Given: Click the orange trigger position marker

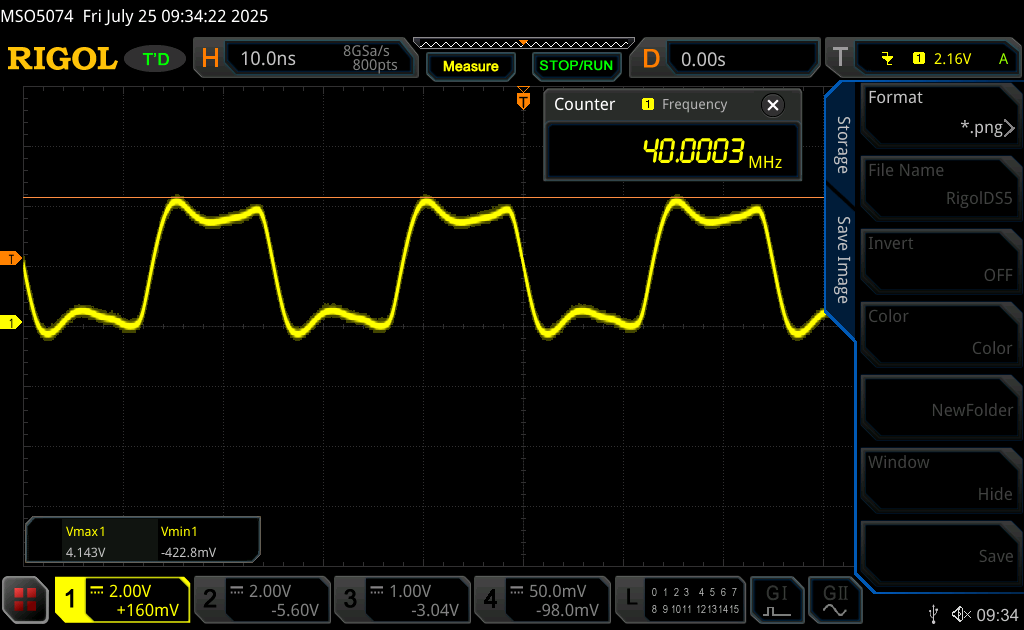Looking at the screenshot, I should point(523,99).
